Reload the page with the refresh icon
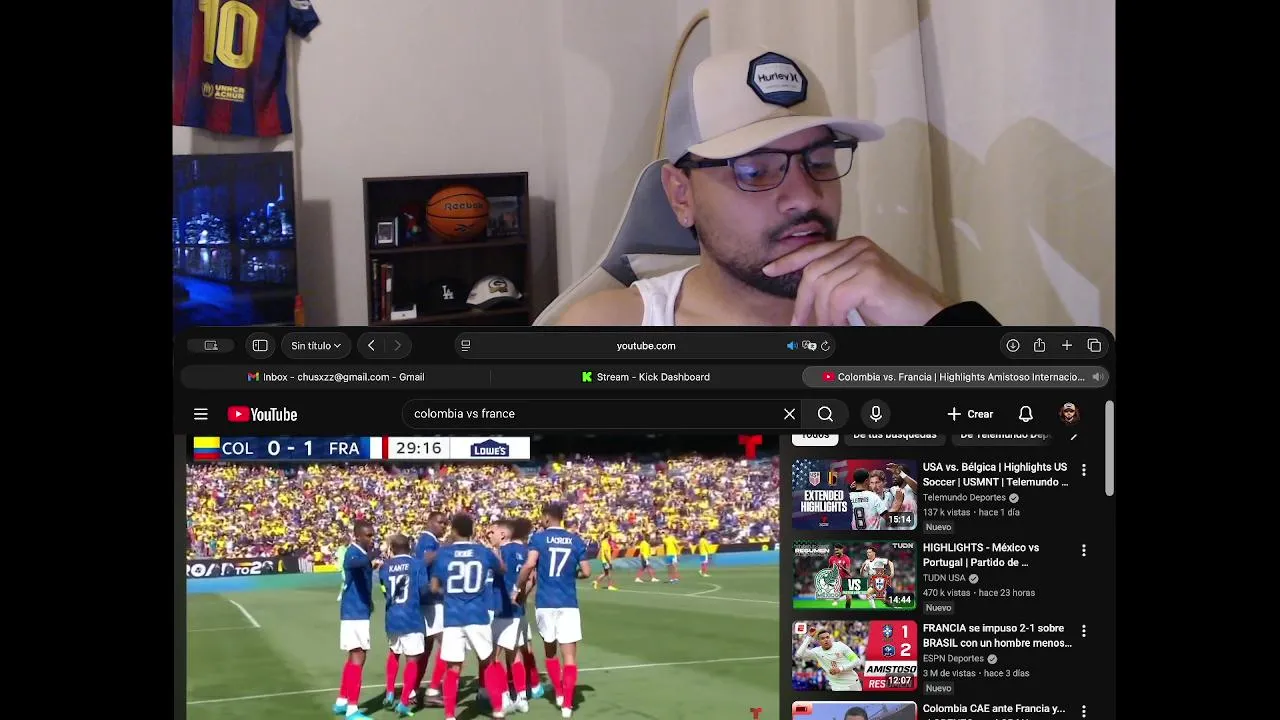Image resolution: width=1280 pixels, height=720 pixels. pos(825,345)
